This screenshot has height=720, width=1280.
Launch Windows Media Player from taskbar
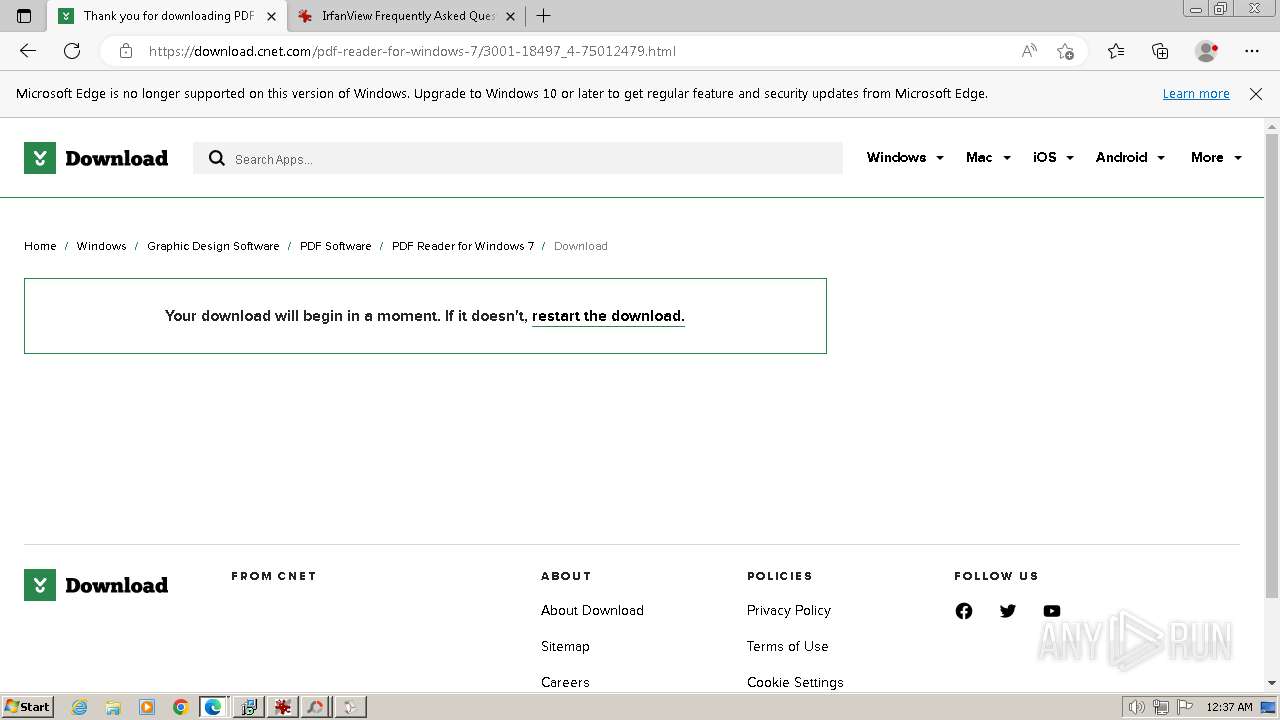(147, 707)
